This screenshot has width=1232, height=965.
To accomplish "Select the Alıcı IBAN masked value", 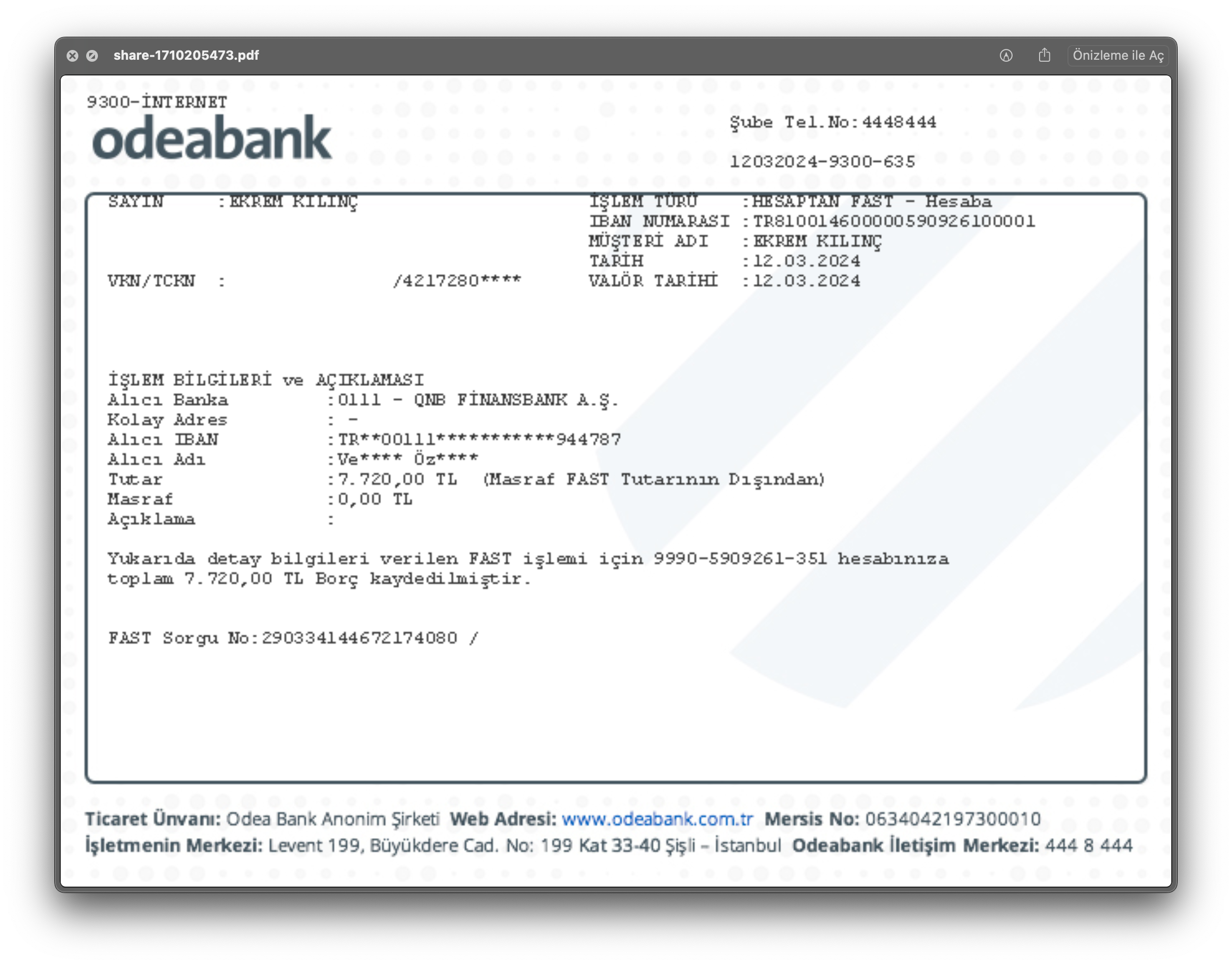I will click(x=479, y=439).
